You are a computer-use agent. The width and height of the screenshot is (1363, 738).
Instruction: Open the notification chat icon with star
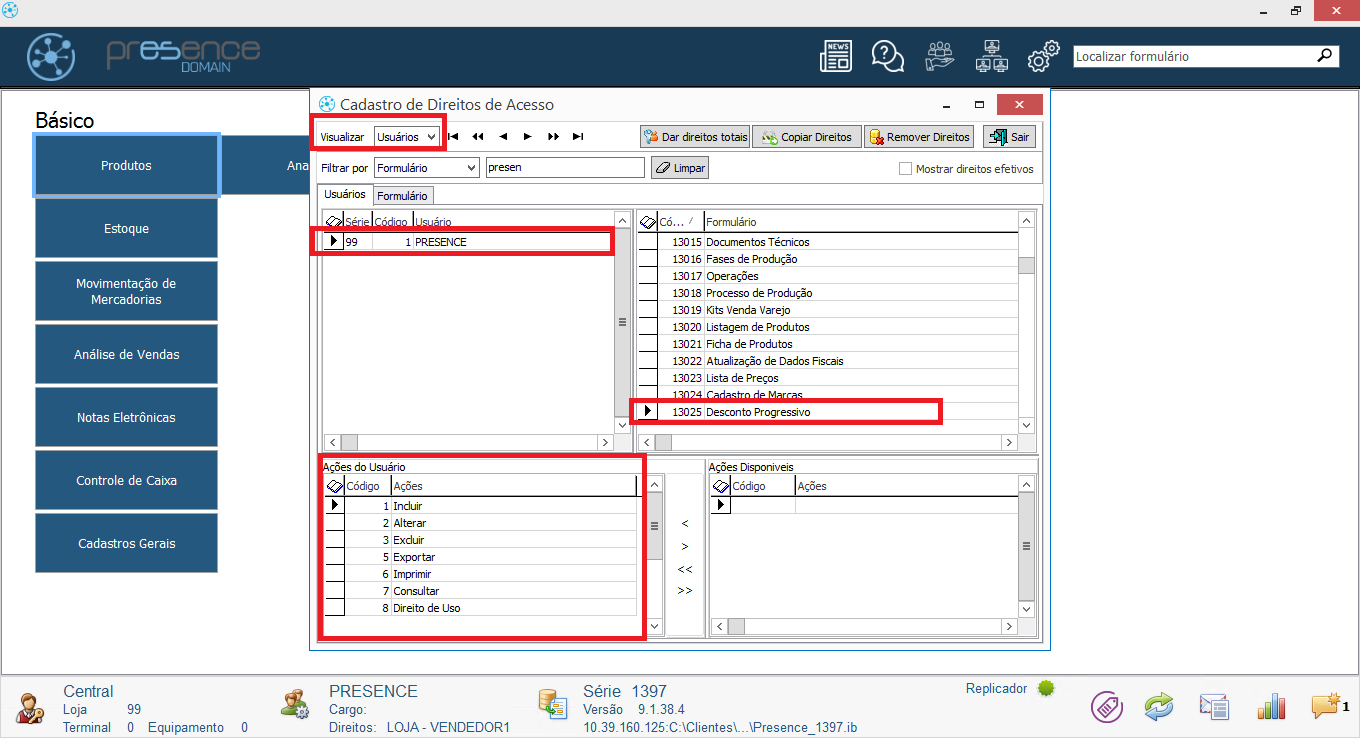pos(1327,706)
